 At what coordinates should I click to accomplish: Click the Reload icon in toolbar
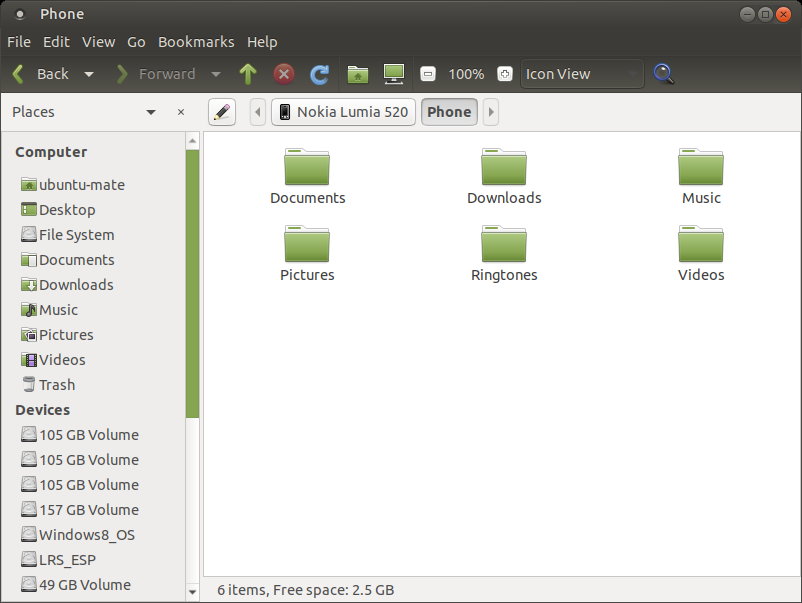(320, 74)
